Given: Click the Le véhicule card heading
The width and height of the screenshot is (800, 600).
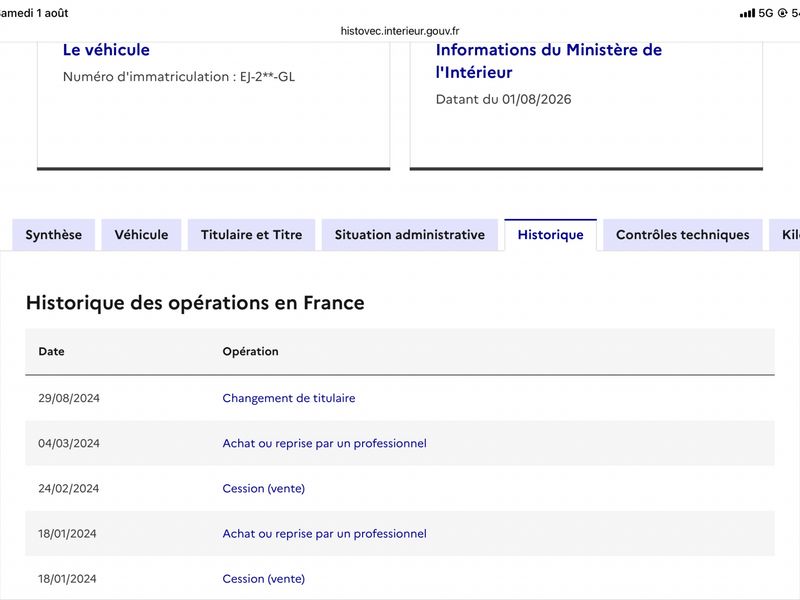Looking at the screenshot, I should [106, 49].
